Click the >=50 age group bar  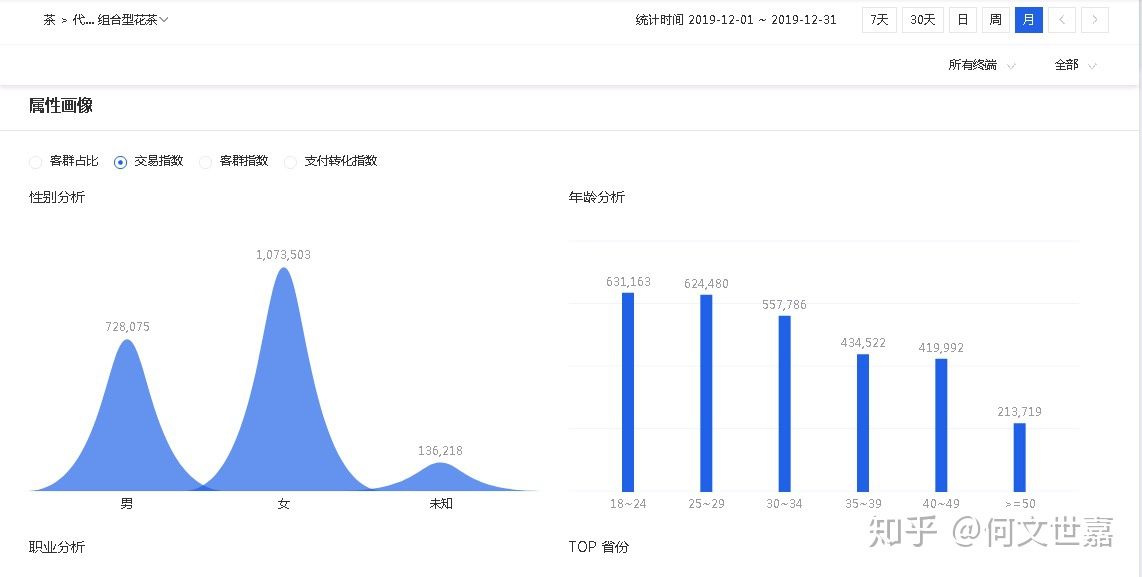pos(1019,457)
